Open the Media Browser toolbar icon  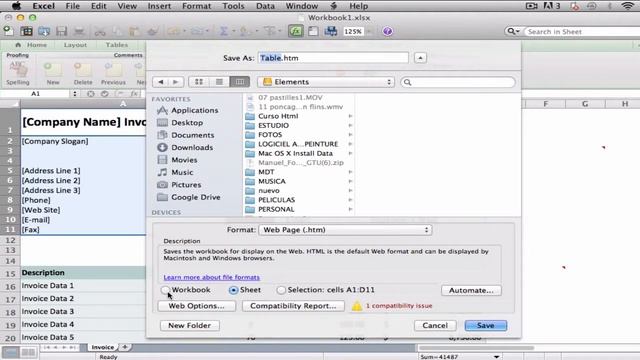click(x=331, y=31)
